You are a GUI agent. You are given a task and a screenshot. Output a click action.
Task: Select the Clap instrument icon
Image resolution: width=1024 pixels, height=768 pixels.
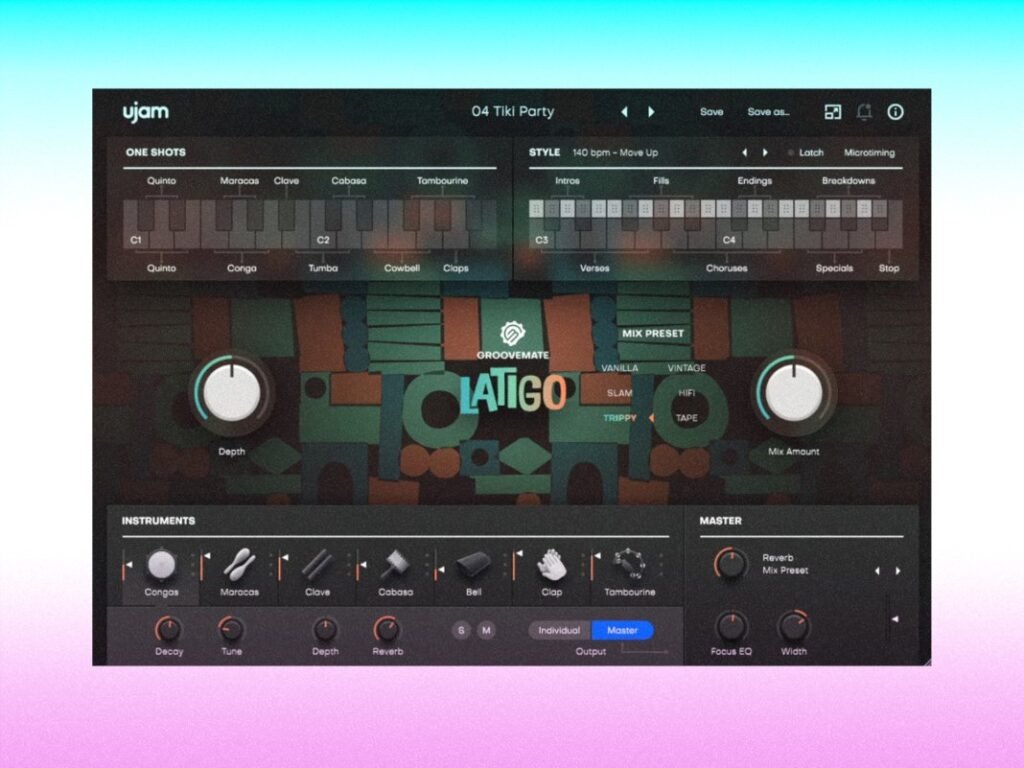[550, 565]
